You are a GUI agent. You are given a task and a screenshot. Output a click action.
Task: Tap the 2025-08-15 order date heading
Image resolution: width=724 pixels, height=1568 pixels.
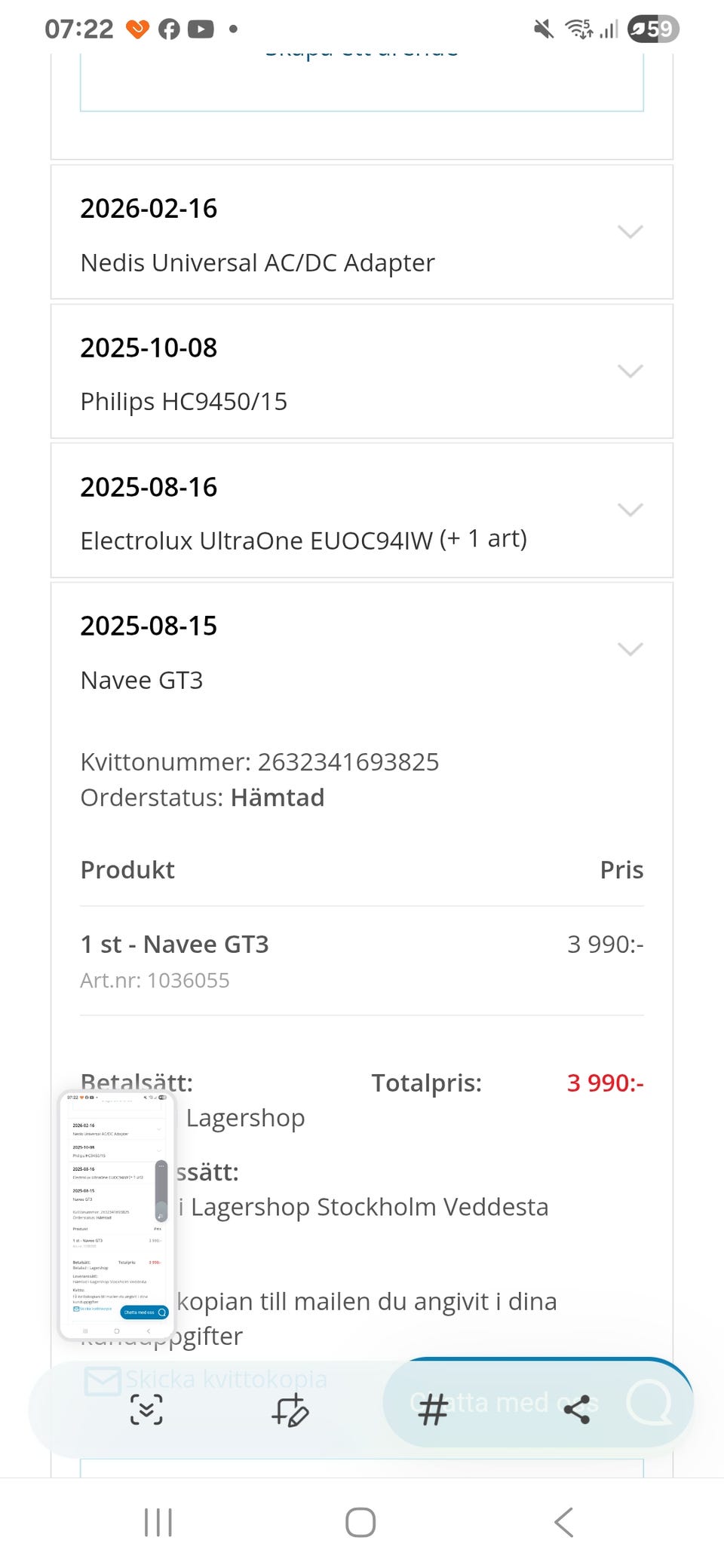point(149,626)
